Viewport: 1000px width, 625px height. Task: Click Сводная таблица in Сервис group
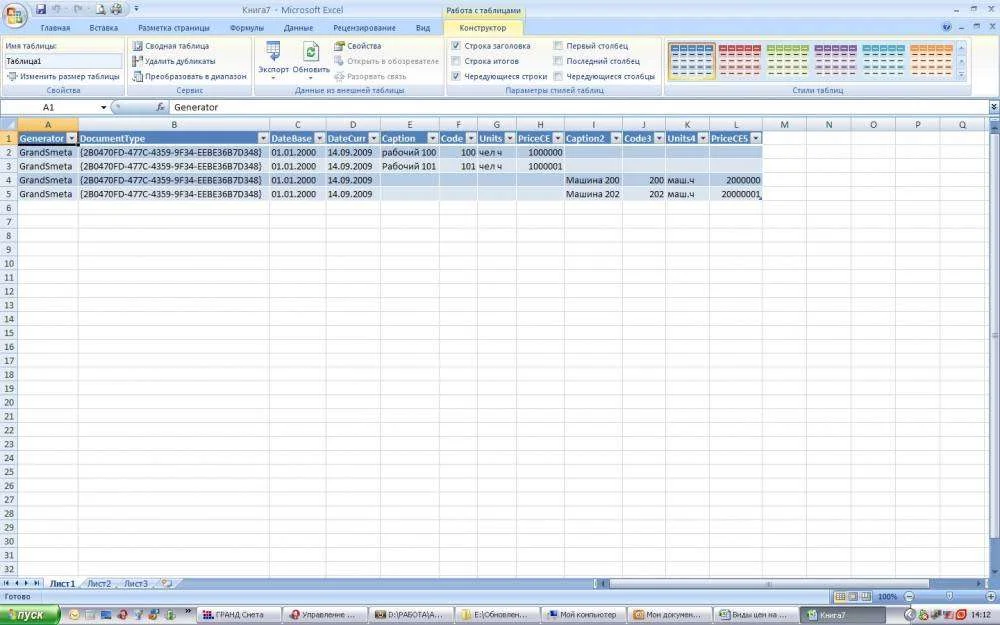coord(171,46)
